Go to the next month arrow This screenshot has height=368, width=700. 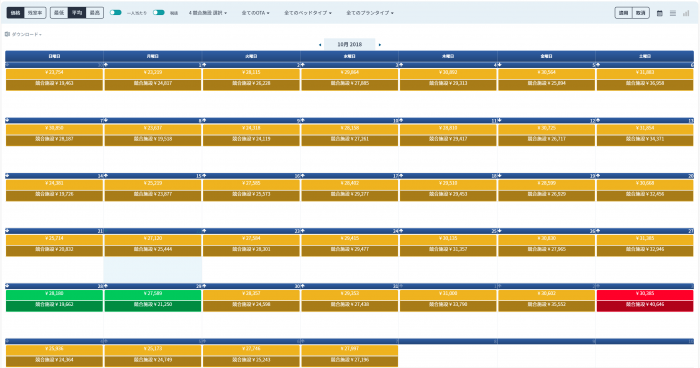click(380, 45)
